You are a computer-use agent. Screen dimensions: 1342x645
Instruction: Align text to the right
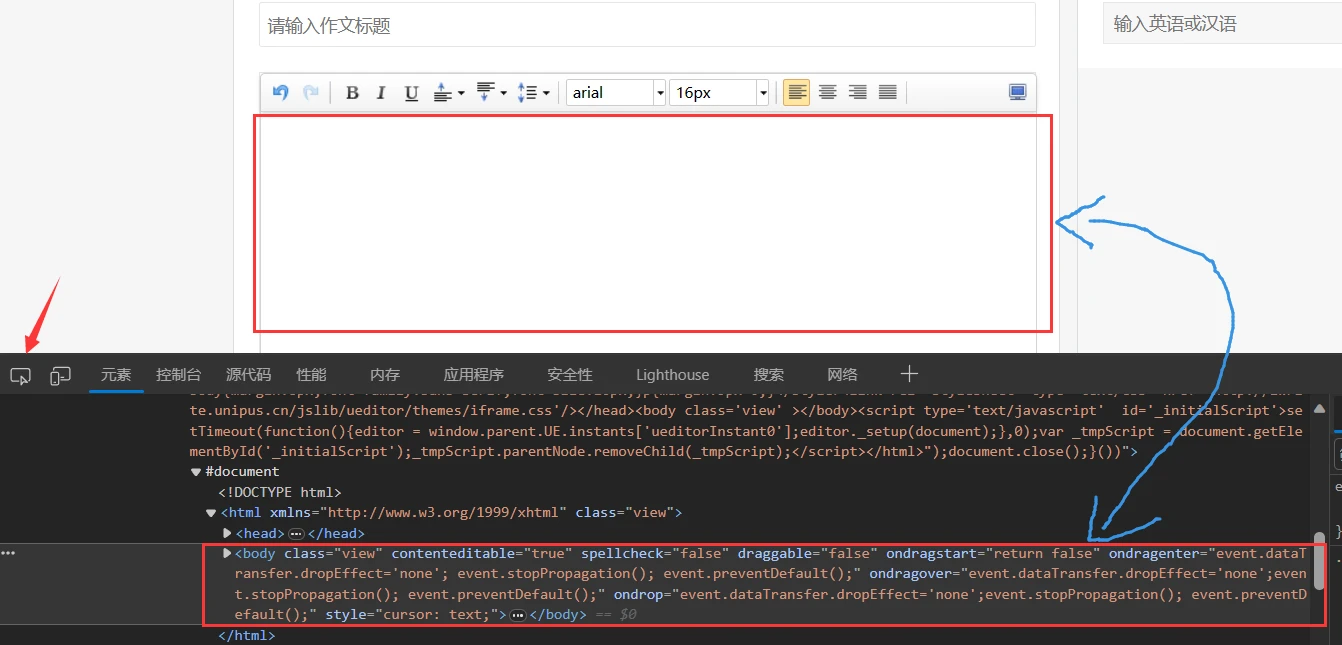[x=857, y=93]
